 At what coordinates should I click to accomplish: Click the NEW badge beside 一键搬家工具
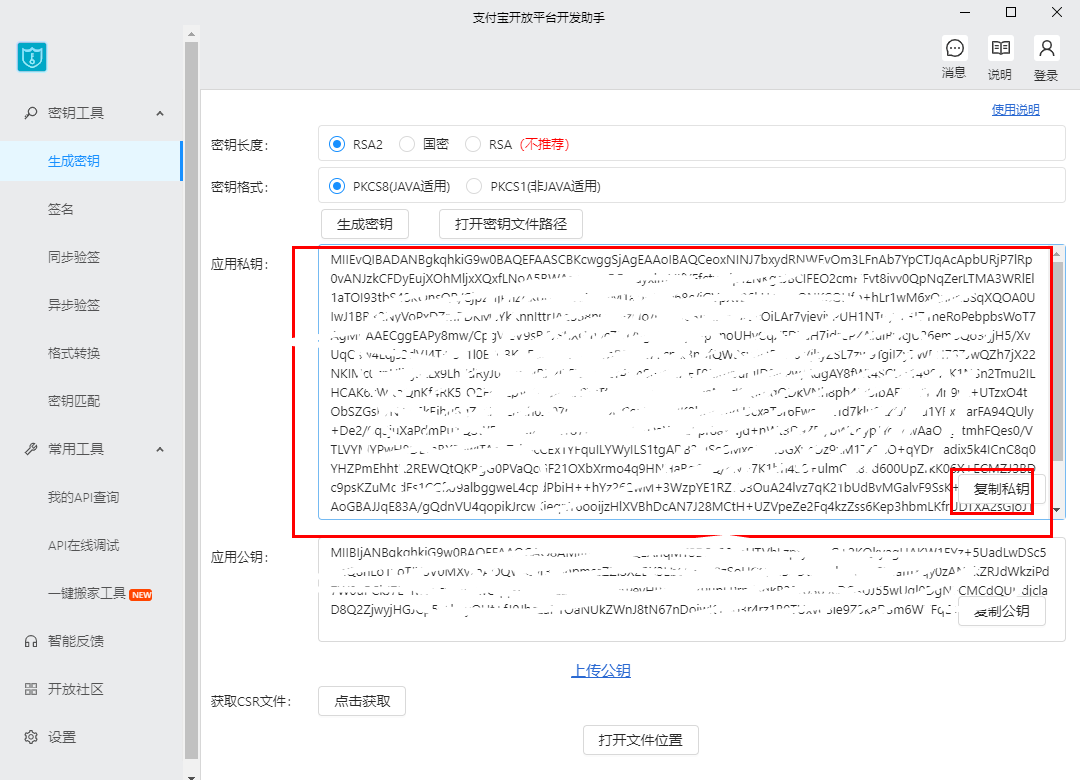[141, 595]
